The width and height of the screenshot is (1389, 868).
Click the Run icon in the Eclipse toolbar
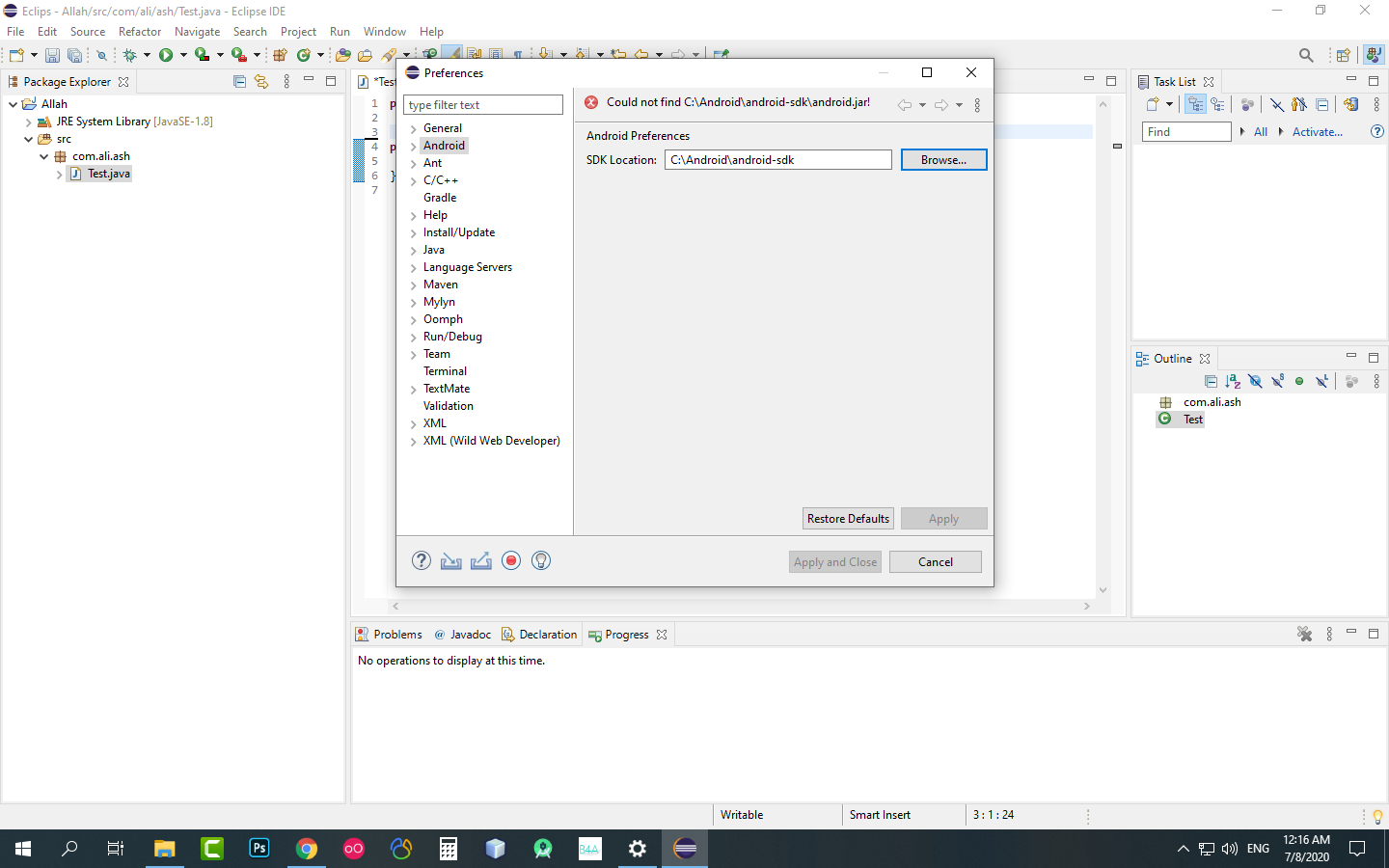pos(164,55)
